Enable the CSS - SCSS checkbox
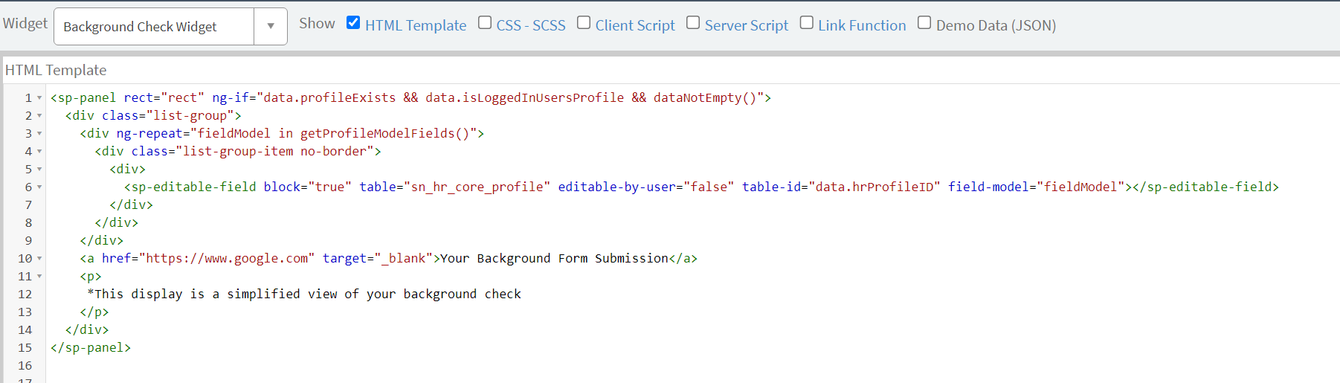1340x383 pixels. click(484, 23)
